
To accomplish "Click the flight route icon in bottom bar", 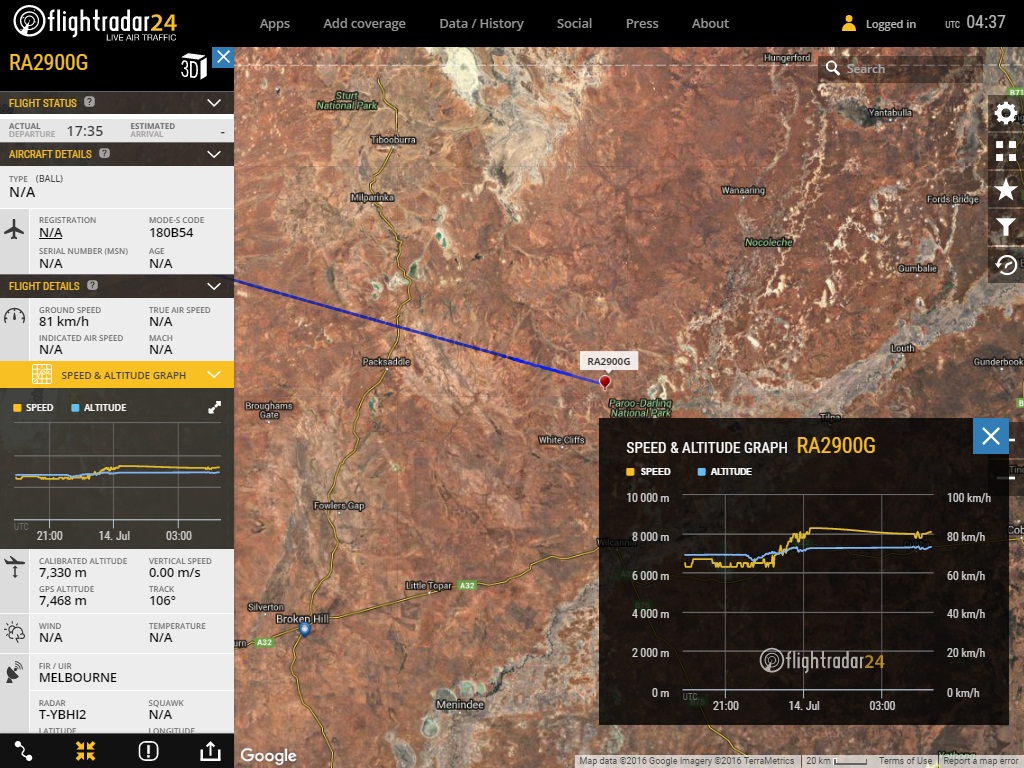I will coord(24,750).
